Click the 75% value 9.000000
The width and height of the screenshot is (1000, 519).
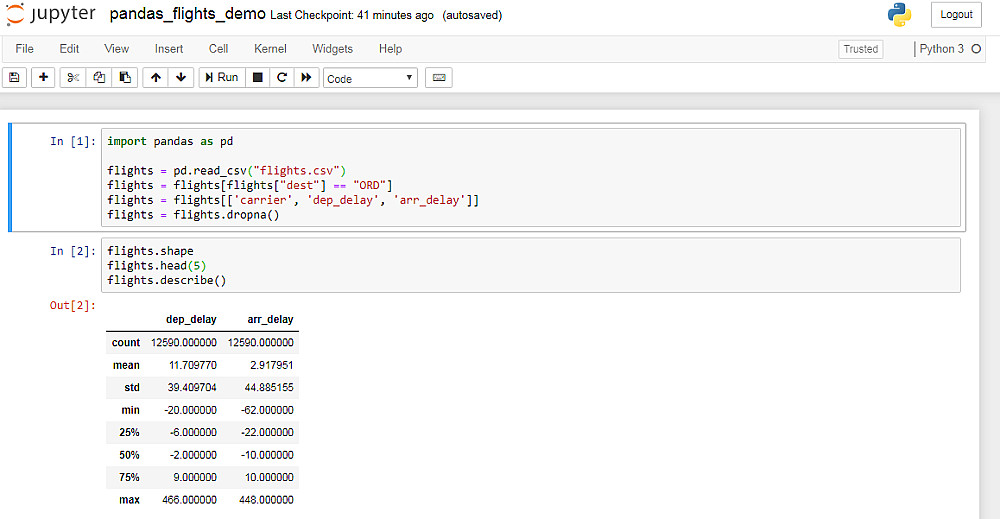tap(195, 478)
